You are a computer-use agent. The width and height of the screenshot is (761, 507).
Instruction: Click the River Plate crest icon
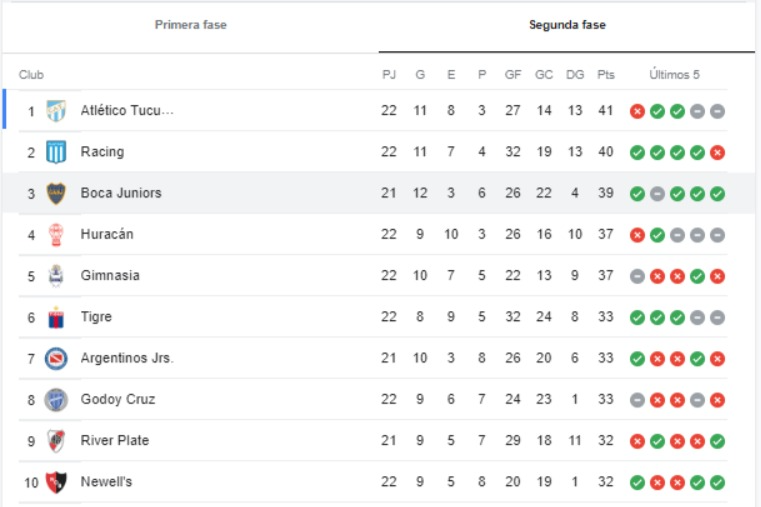pyautogui.click(x=56, y=441)
